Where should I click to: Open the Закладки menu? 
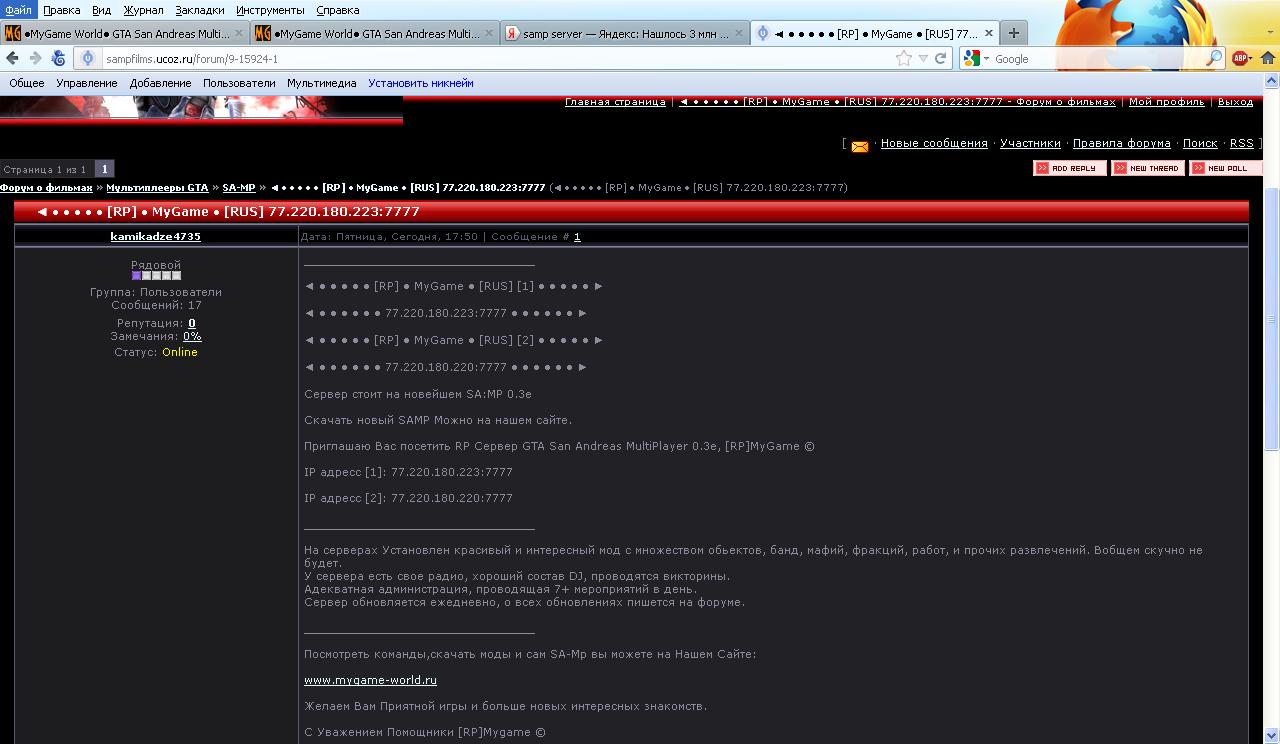point(200,10)
